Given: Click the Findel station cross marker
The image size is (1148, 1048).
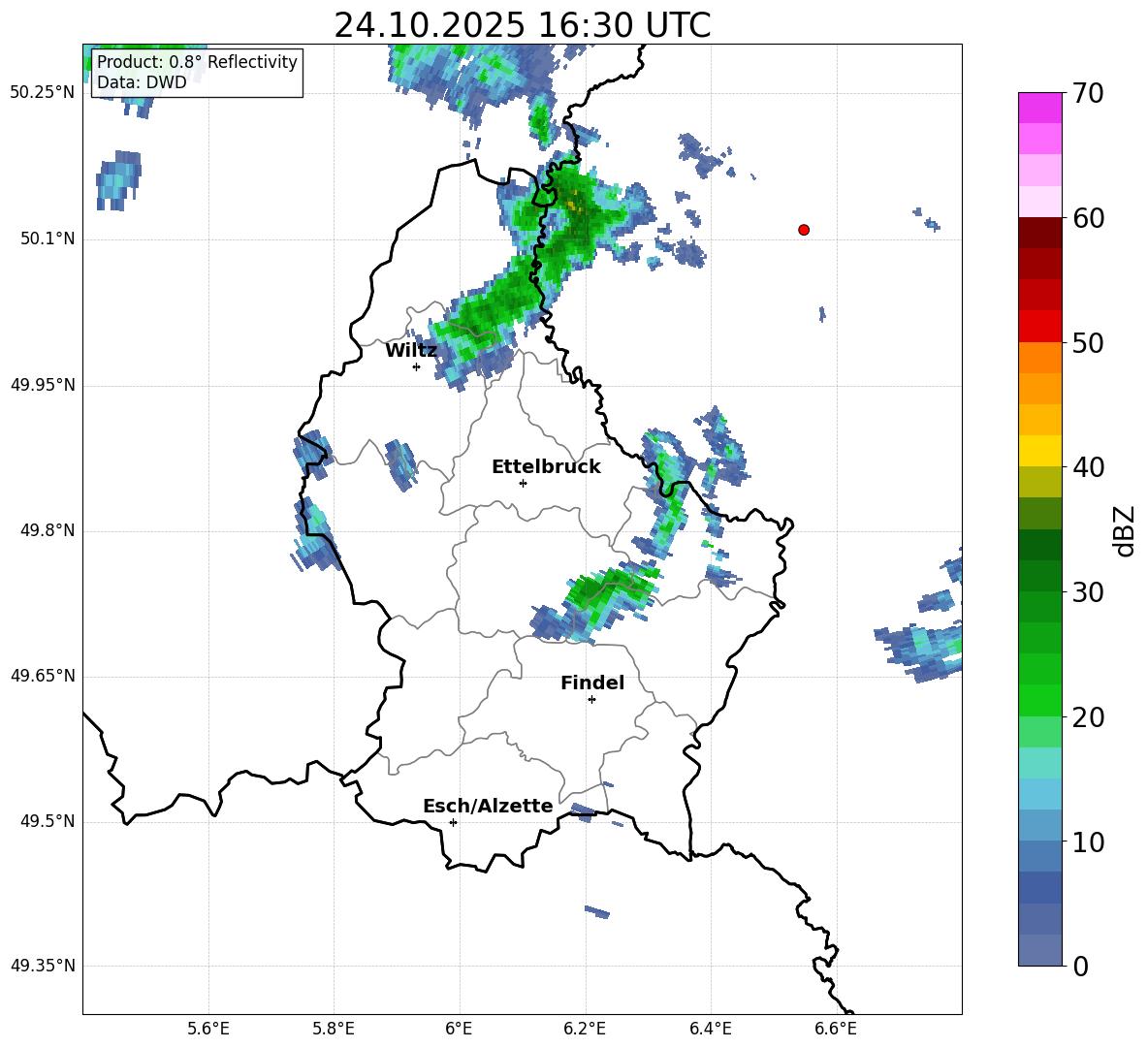Looking at the screenshot, I should (591, 700).
